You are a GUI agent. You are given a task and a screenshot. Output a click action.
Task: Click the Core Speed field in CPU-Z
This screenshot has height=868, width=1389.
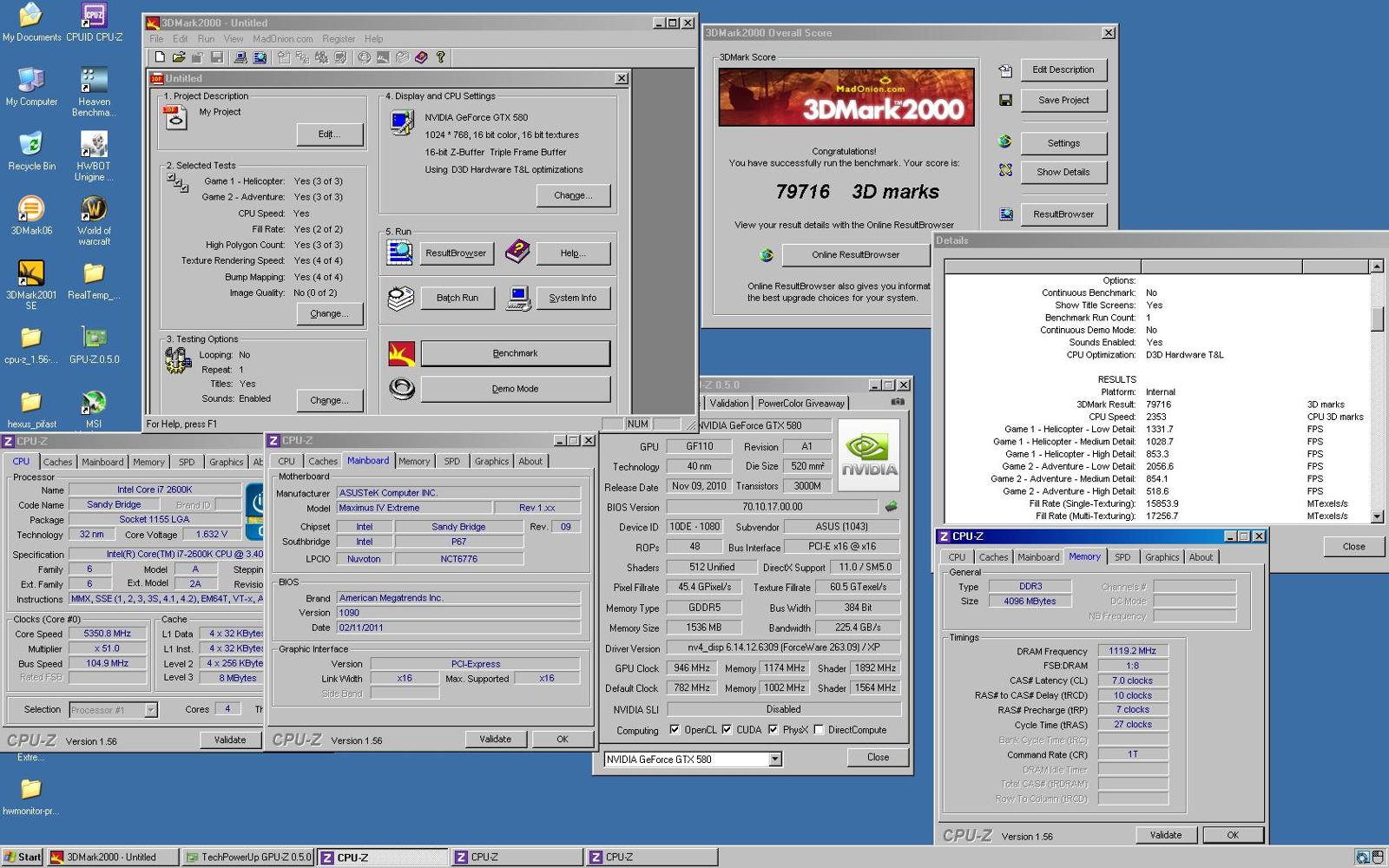(108, 634)
